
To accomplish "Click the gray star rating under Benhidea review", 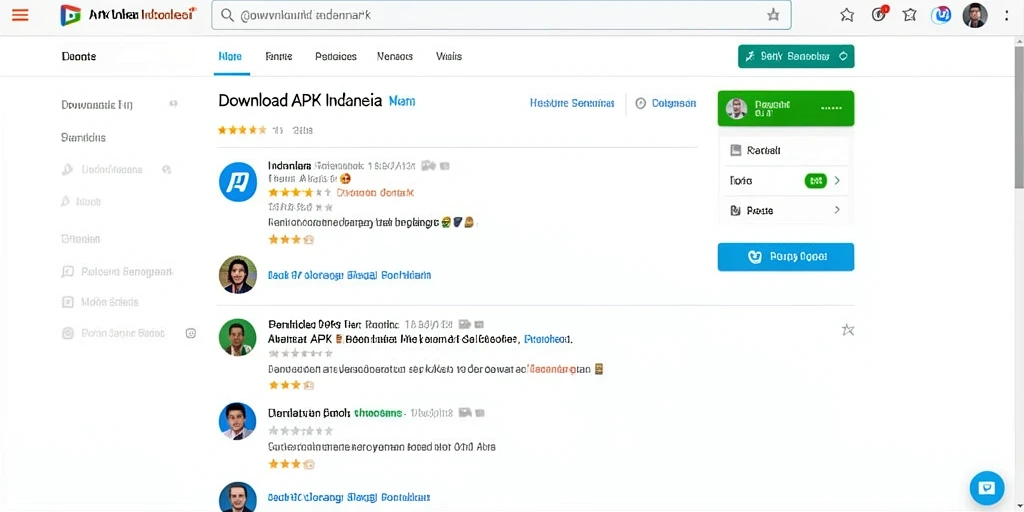I will click(301, 353).
